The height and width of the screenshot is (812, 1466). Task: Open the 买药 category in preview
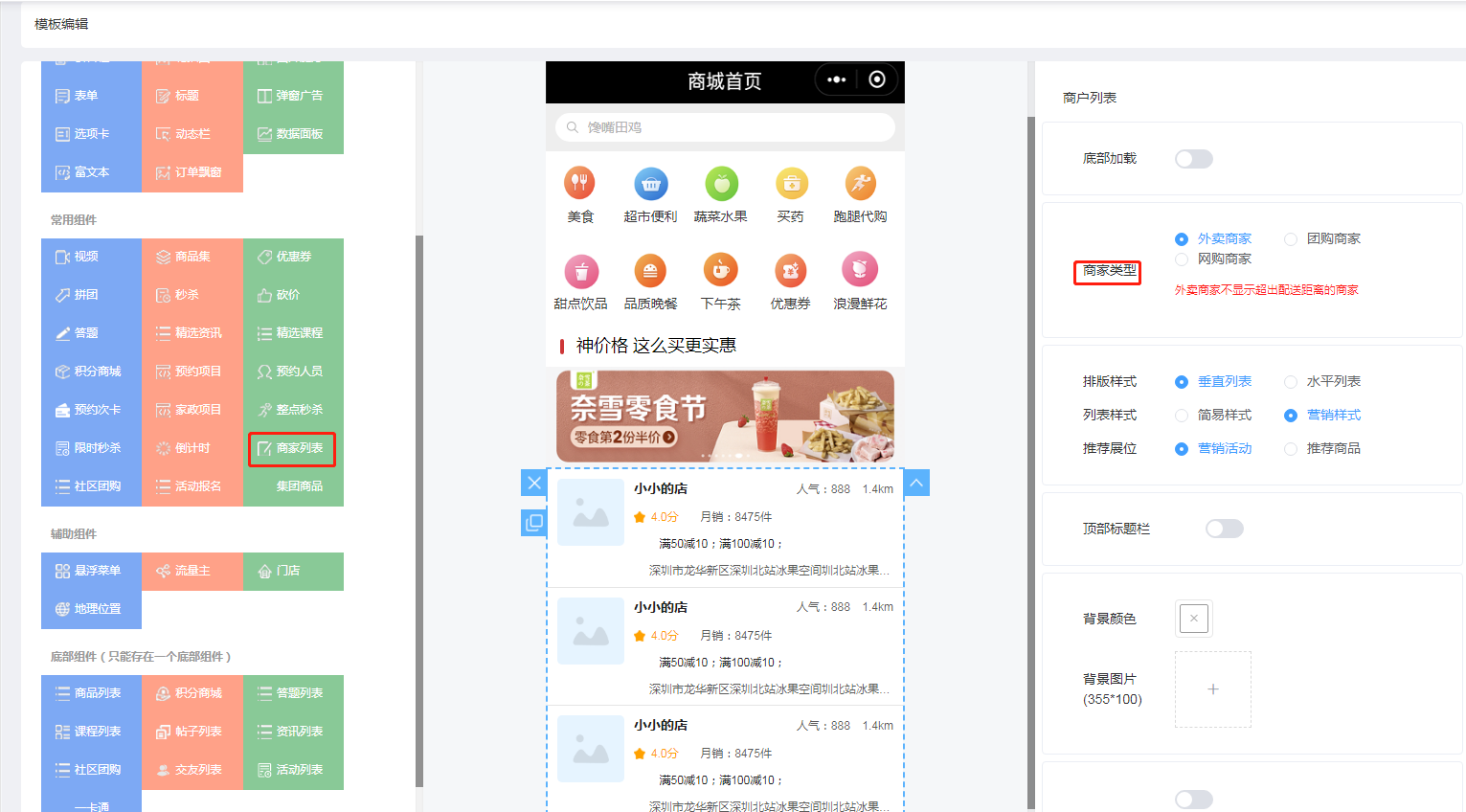[791, 195]
